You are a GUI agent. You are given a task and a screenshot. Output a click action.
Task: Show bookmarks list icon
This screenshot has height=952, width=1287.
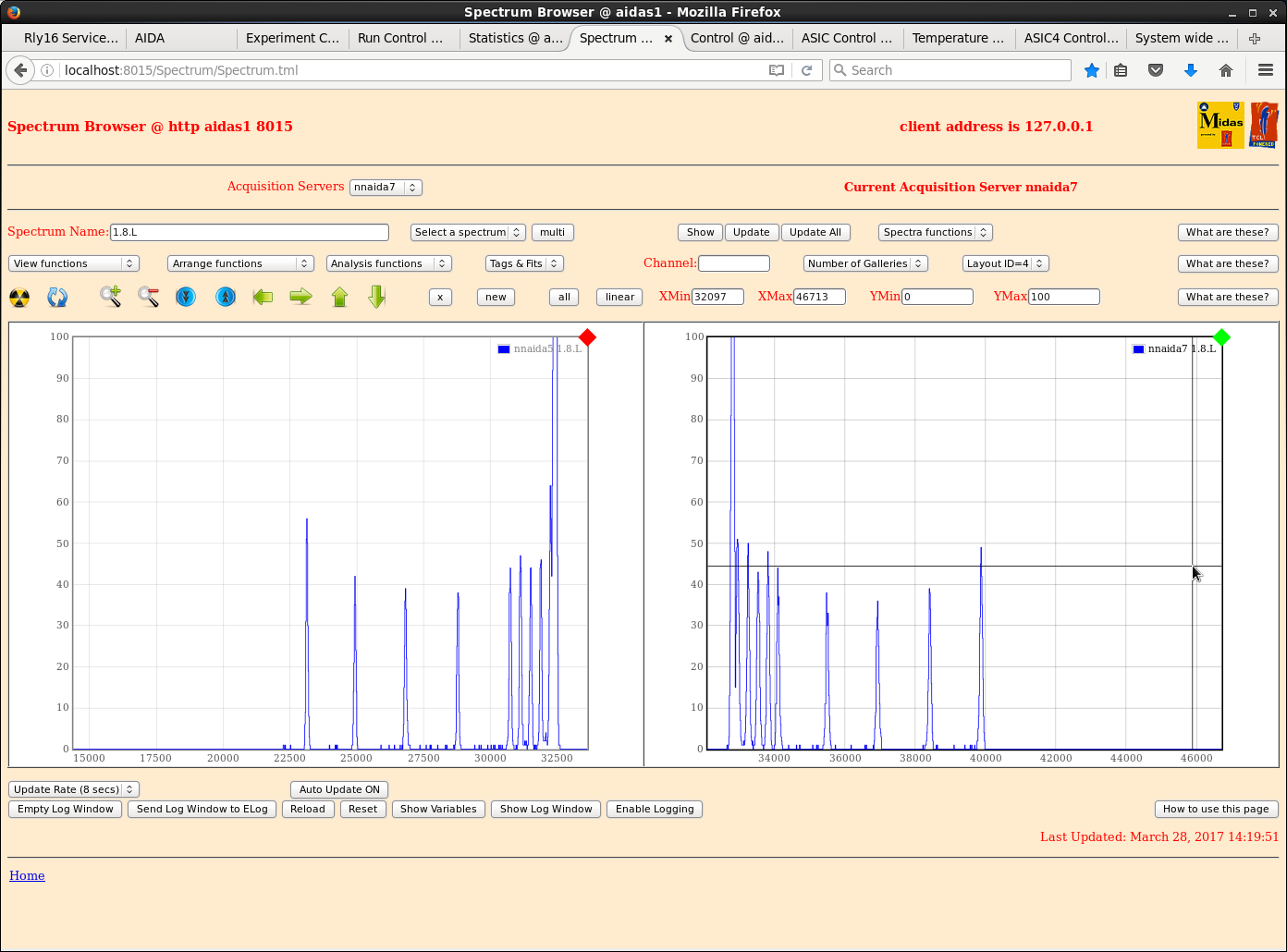point(1121,70)
